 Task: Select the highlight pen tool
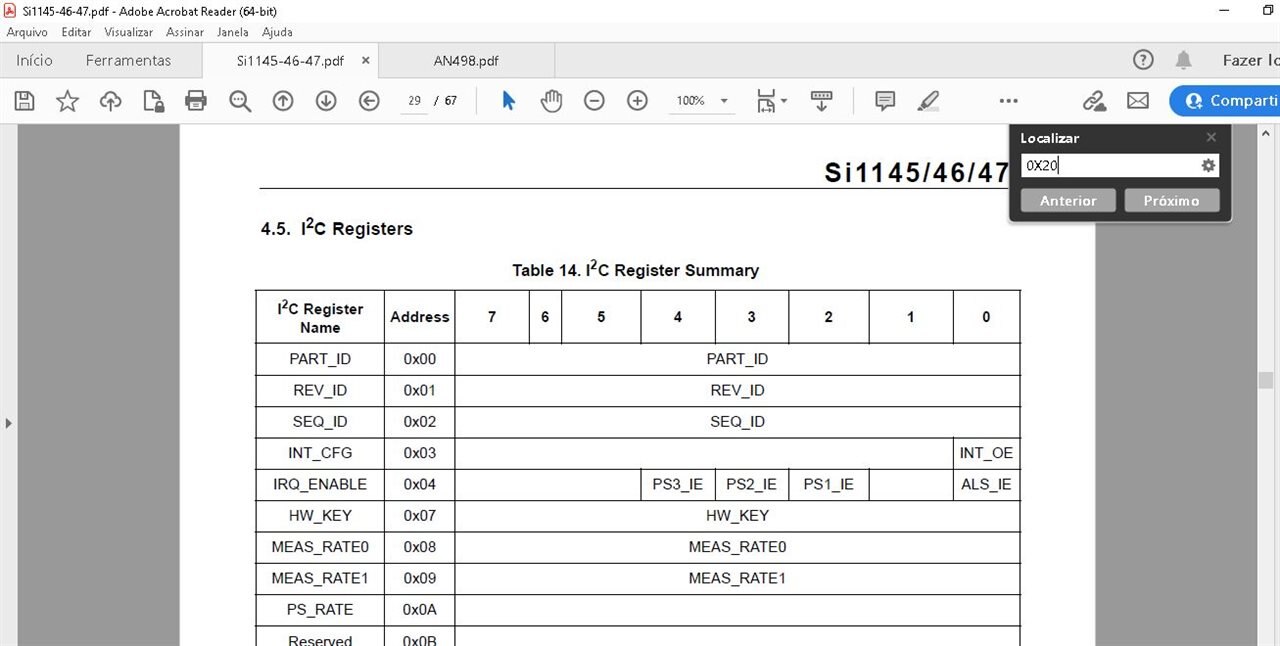point(928,101)
